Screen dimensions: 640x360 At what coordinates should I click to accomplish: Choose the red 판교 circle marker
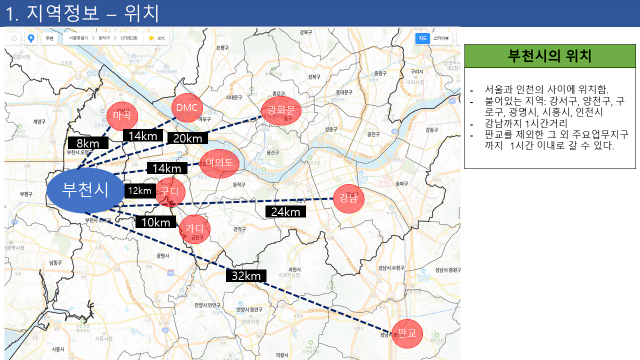point(407,333)
